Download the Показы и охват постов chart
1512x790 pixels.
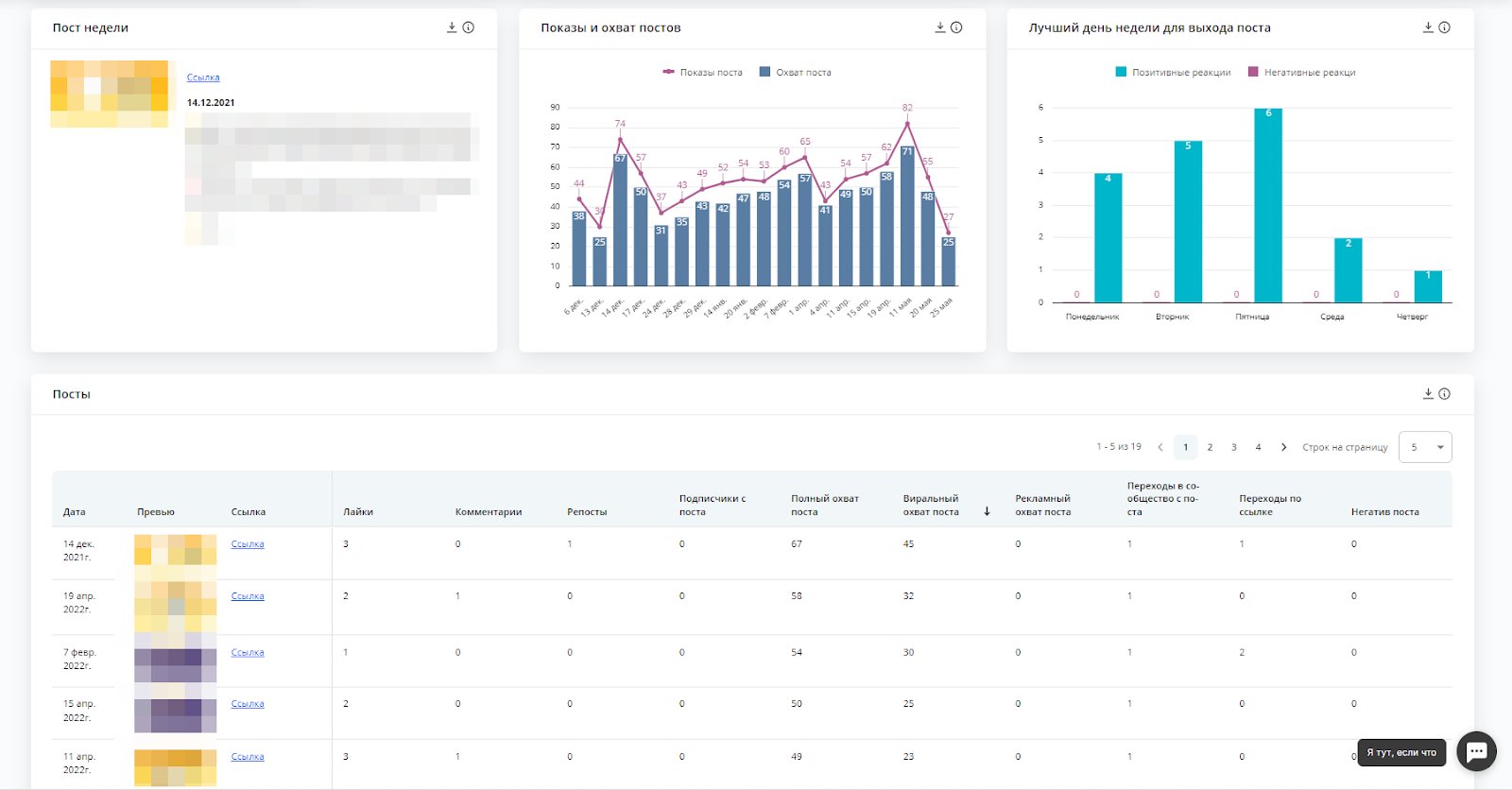tap(940, 27)
